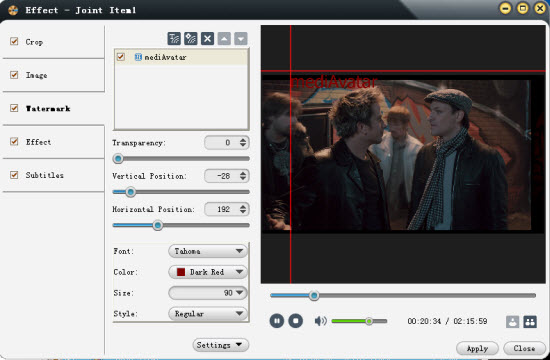The image size is (550, 360).
Task: Increase Transparency value with up arrow
Action: click(243, 140)
